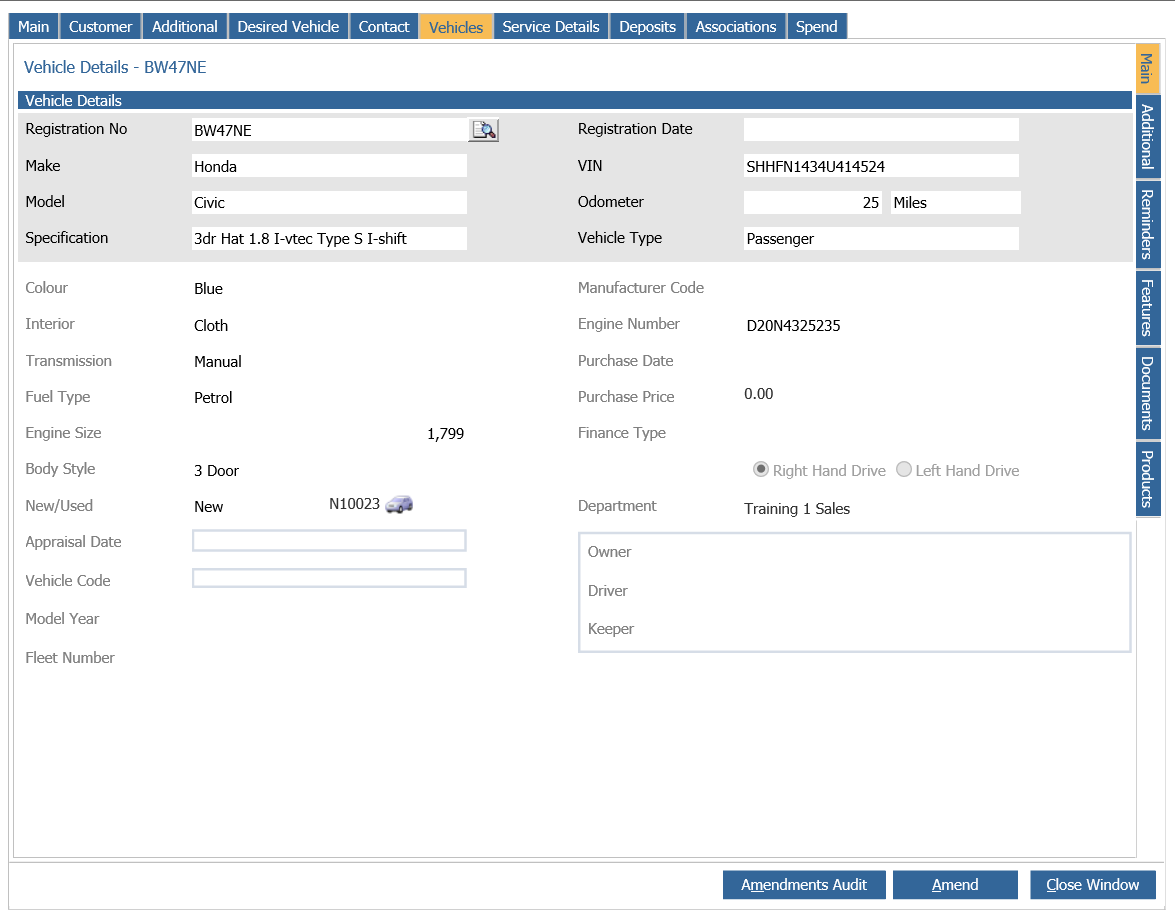Click the car icon next to N10023
The width and height of the screenshot is (1175, 910).
pos(399,504)
